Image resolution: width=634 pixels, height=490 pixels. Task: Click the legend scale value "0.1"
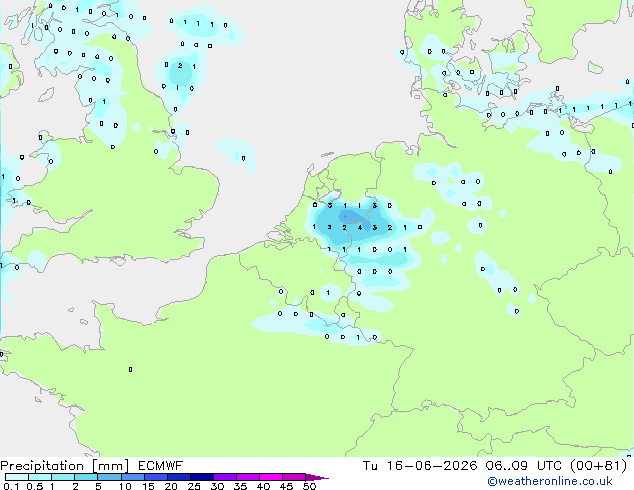(x=11, y=486)
